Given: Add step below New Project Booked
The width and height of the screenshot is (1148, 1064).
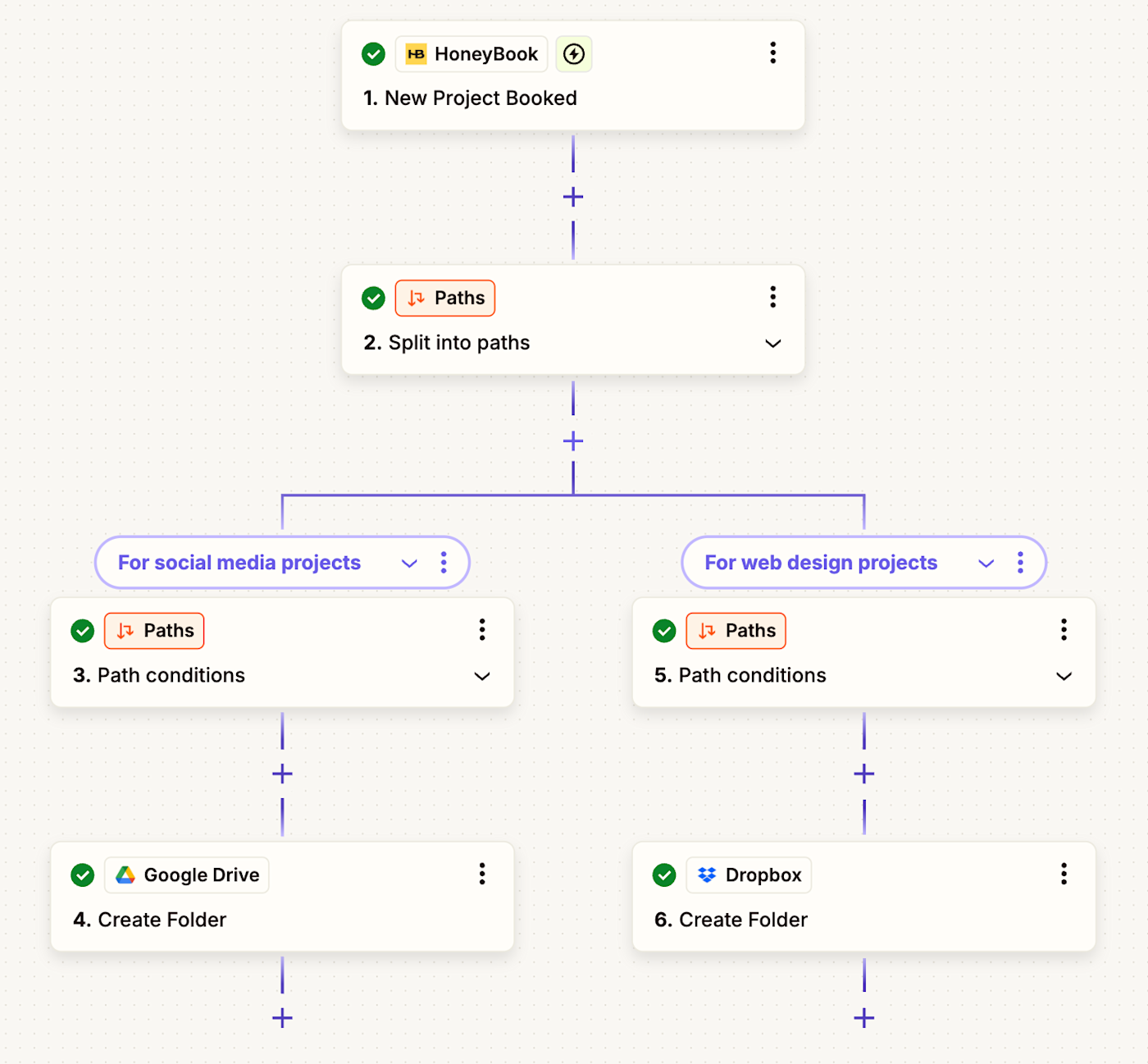Looking at the screenshot, I should click(573, 197).
